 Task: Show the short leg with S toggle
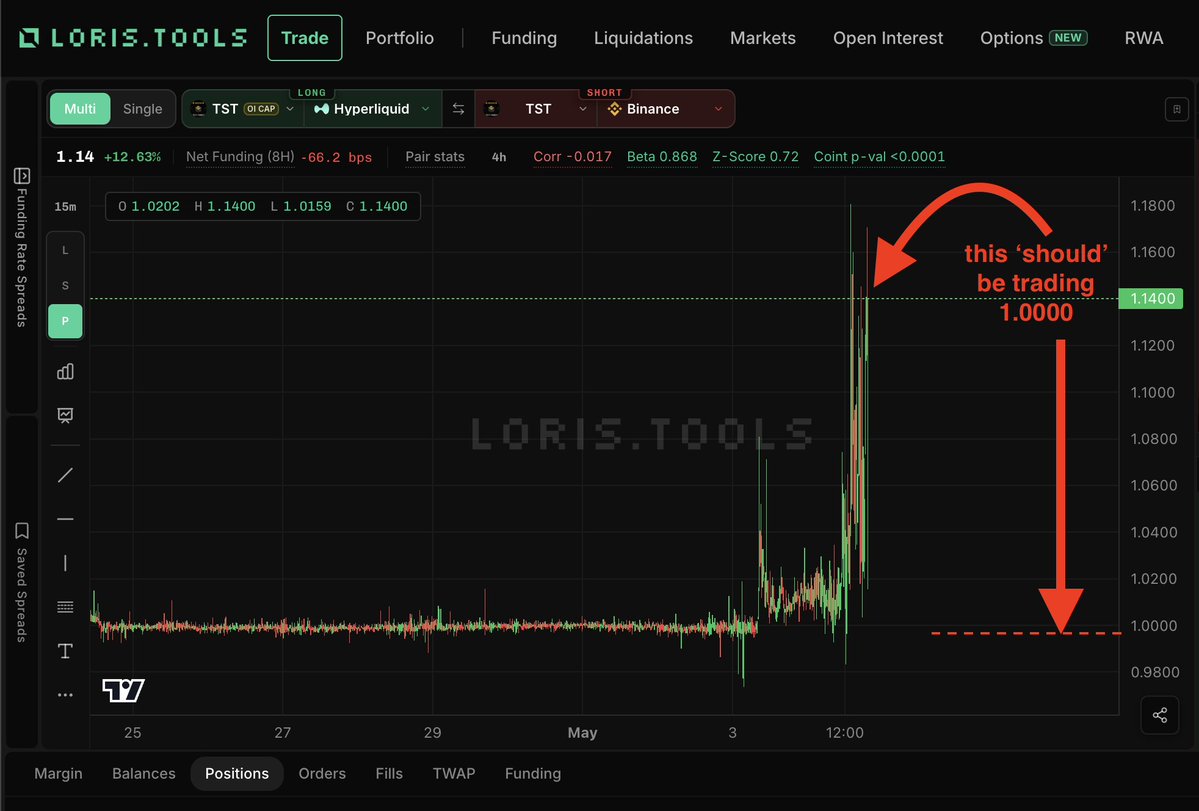pos(65,286)
